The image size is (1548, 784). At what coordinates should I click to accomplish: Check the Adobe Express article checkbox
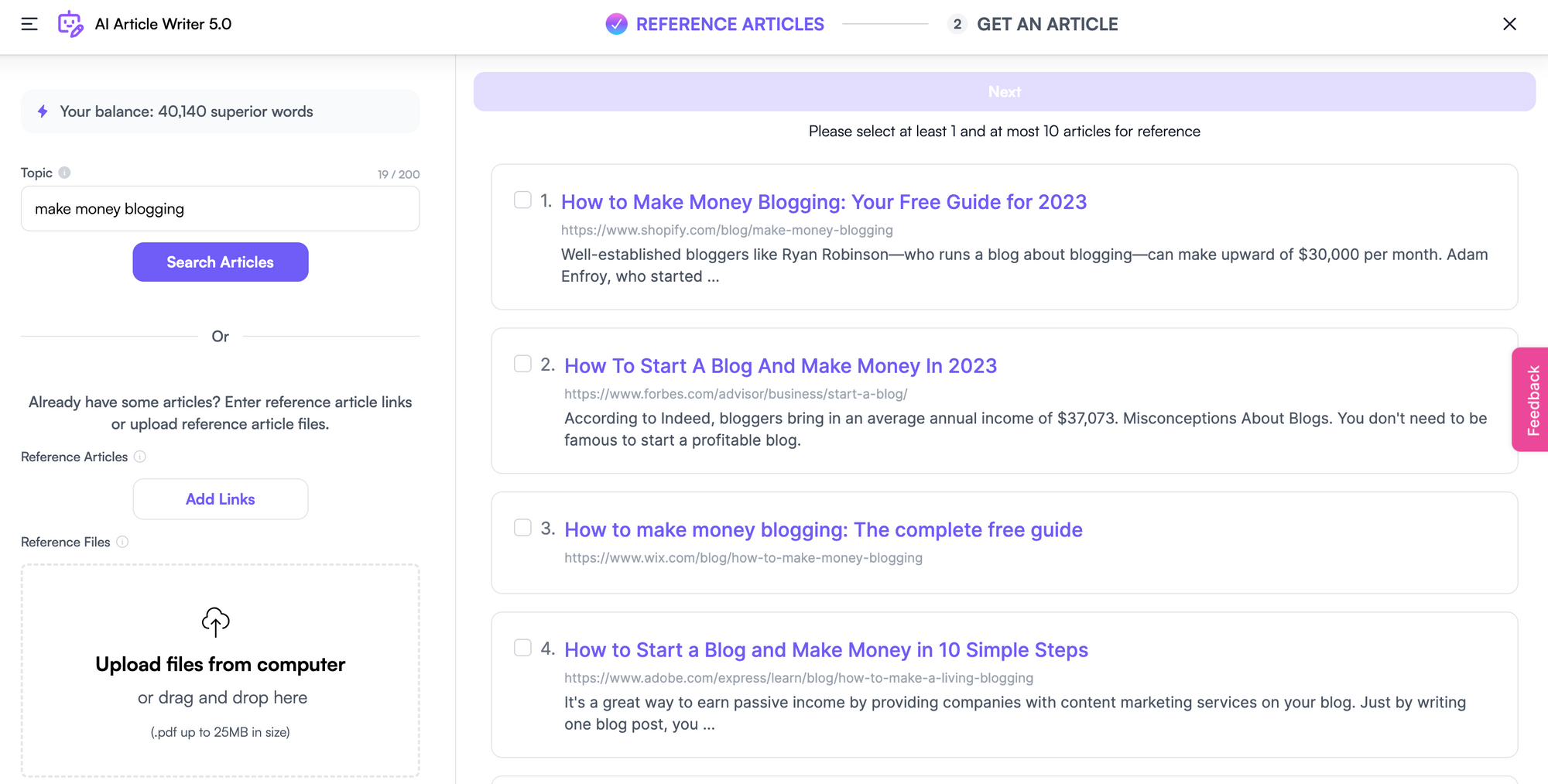point(522,648)
